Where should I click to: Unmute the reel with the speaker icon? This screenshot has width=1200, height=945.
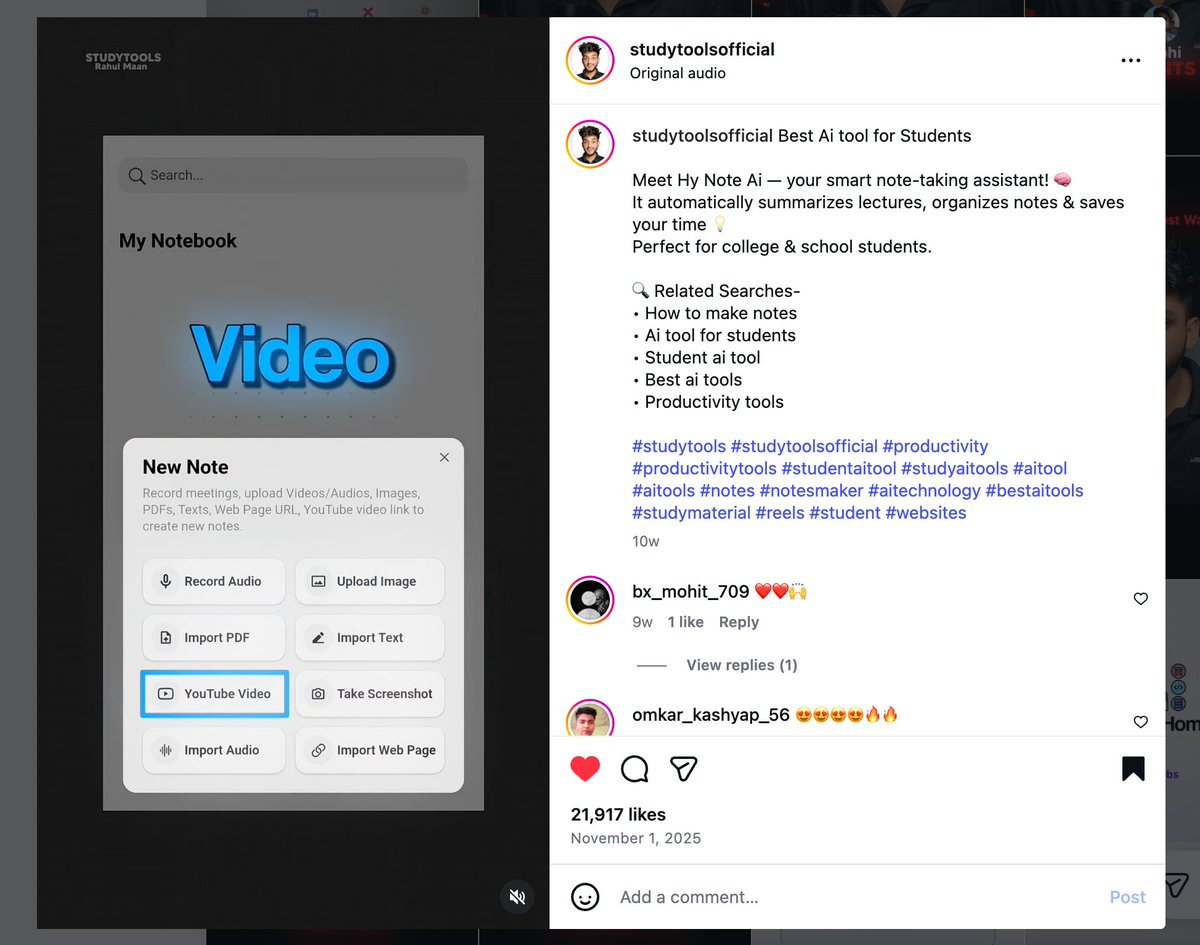tap(517, 897)
